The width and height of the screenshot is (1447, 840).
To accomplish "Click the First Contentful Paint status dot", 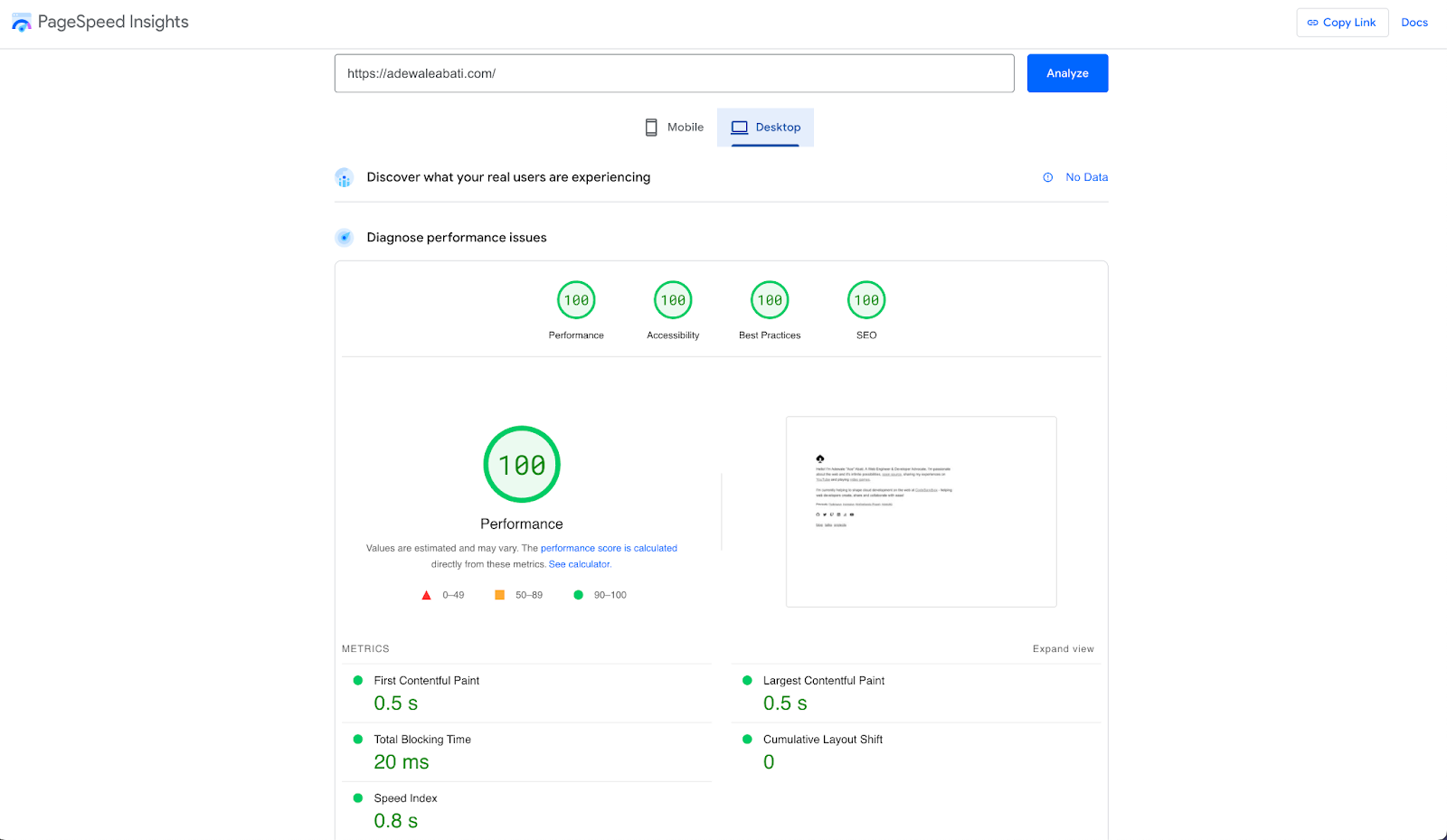I will tap(357, 680).
